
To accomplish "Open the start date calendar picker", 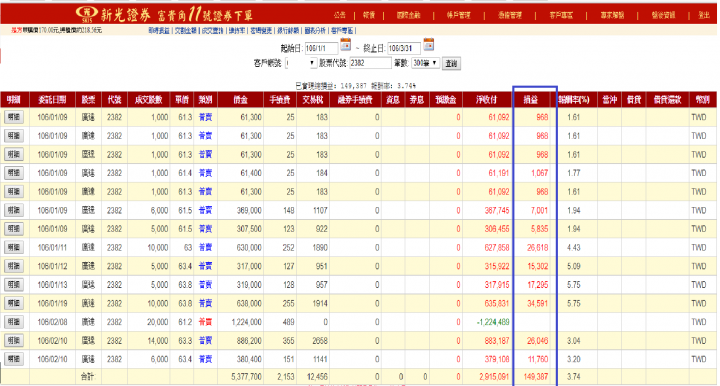I will [345, 45].
